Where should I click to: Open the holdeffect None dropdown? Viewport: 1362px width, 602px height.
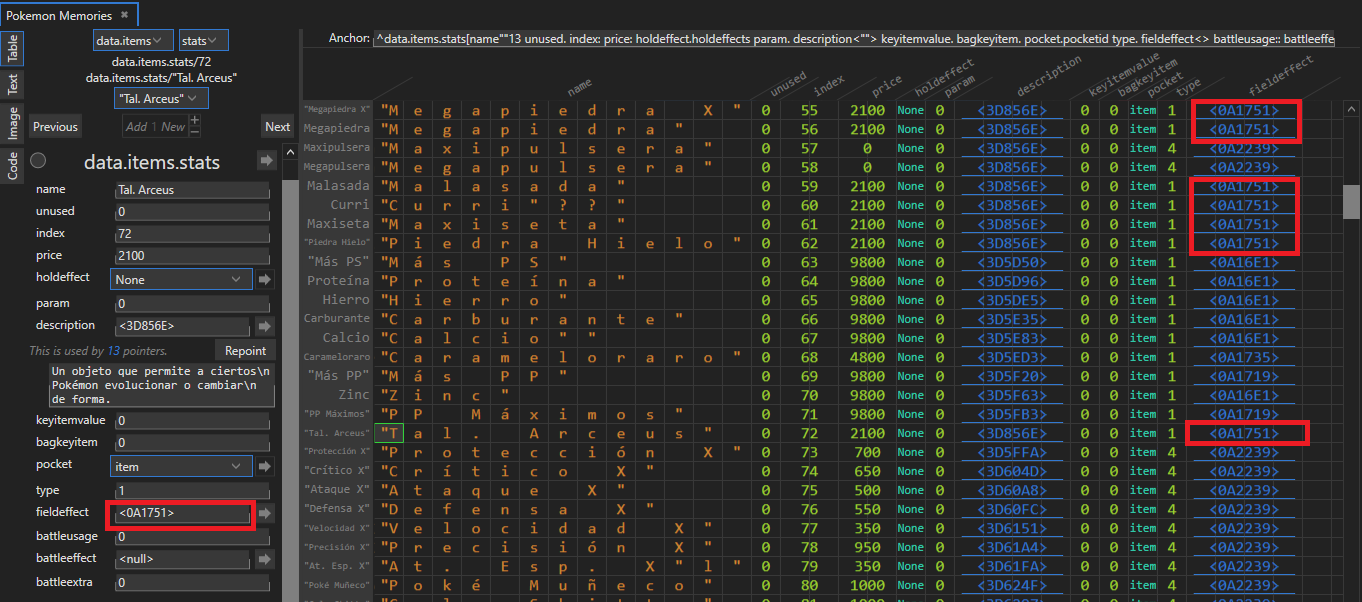[180, 280]
